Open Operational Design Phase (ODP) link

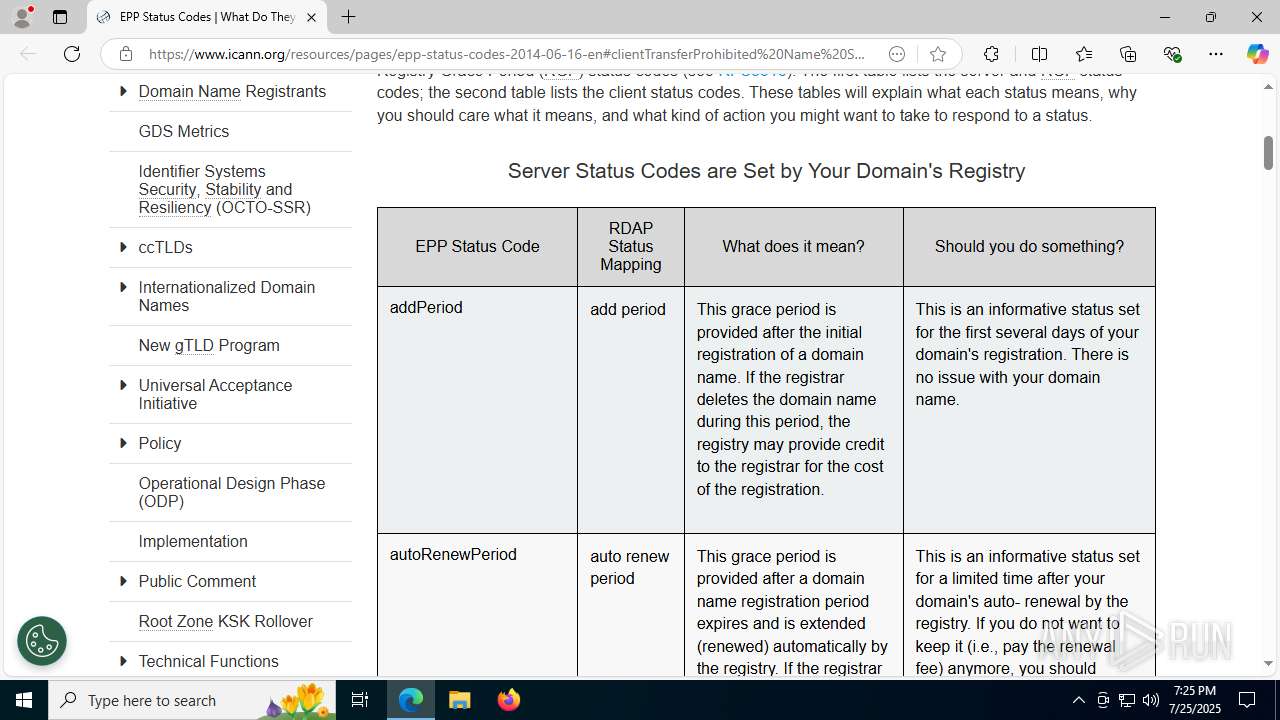tap(232, 492)
